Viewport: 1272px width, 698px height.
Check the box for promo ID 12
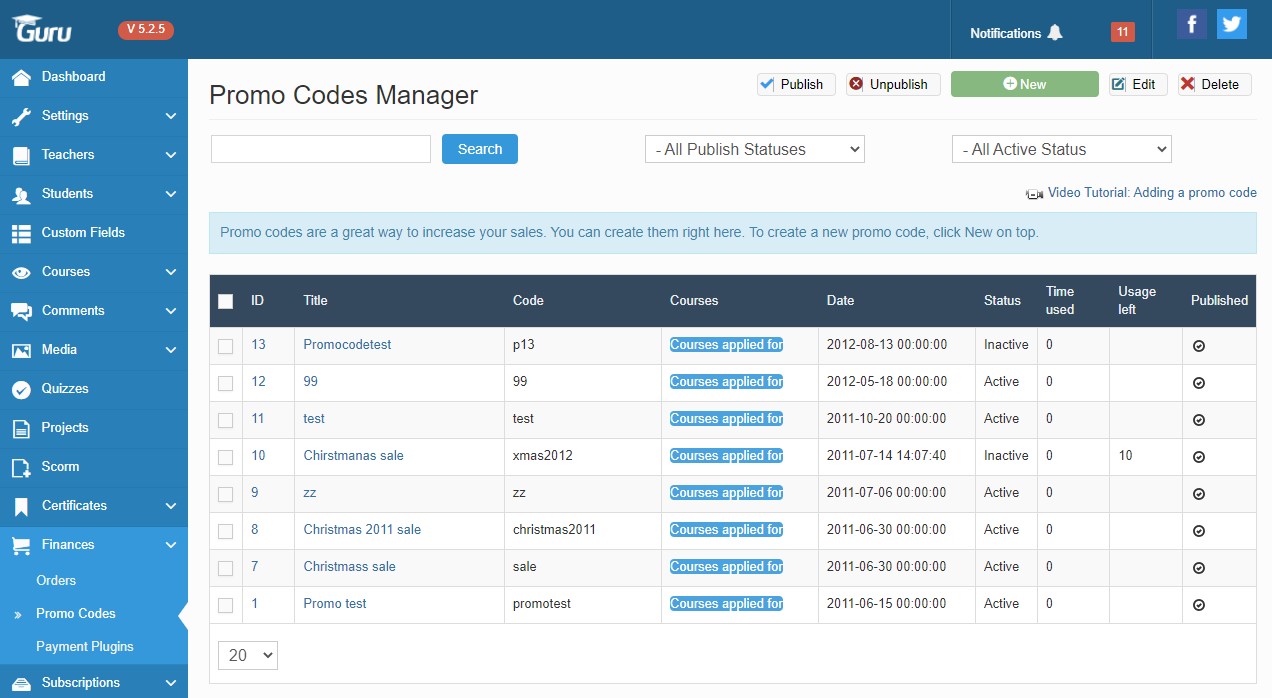(x=225, y=383)
